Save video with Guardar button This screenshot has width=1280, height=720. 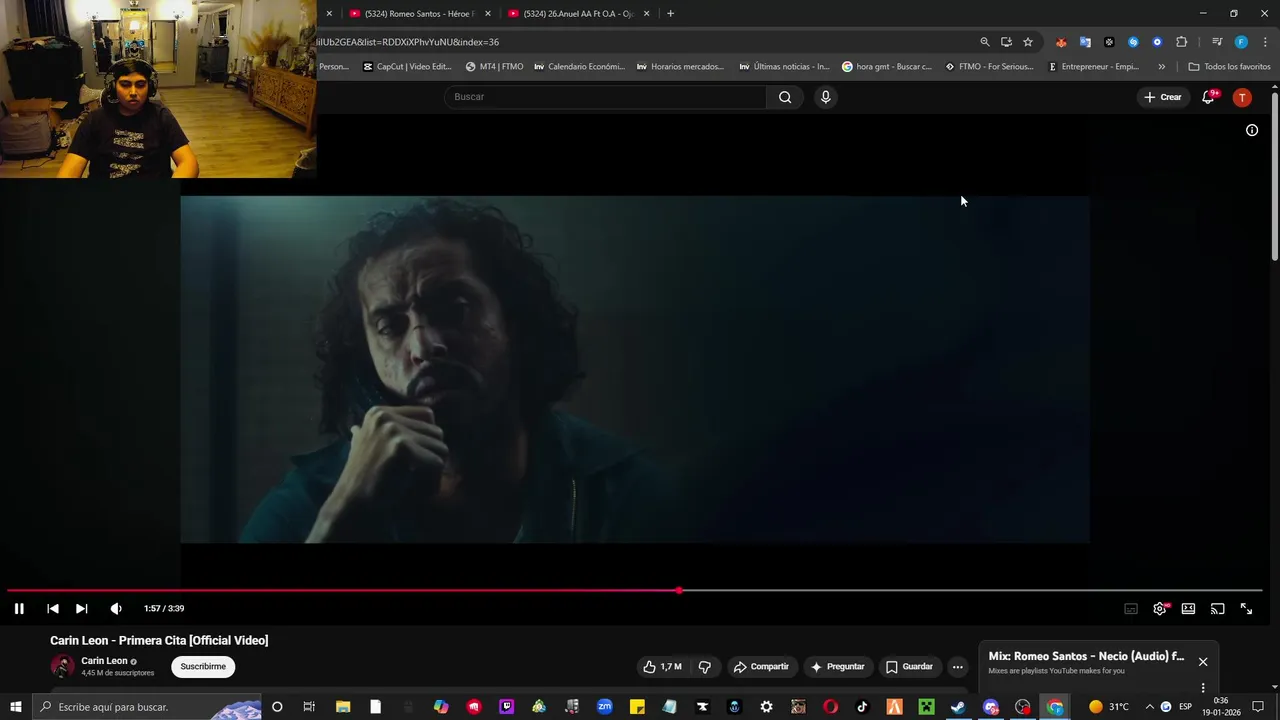[909, 667]
